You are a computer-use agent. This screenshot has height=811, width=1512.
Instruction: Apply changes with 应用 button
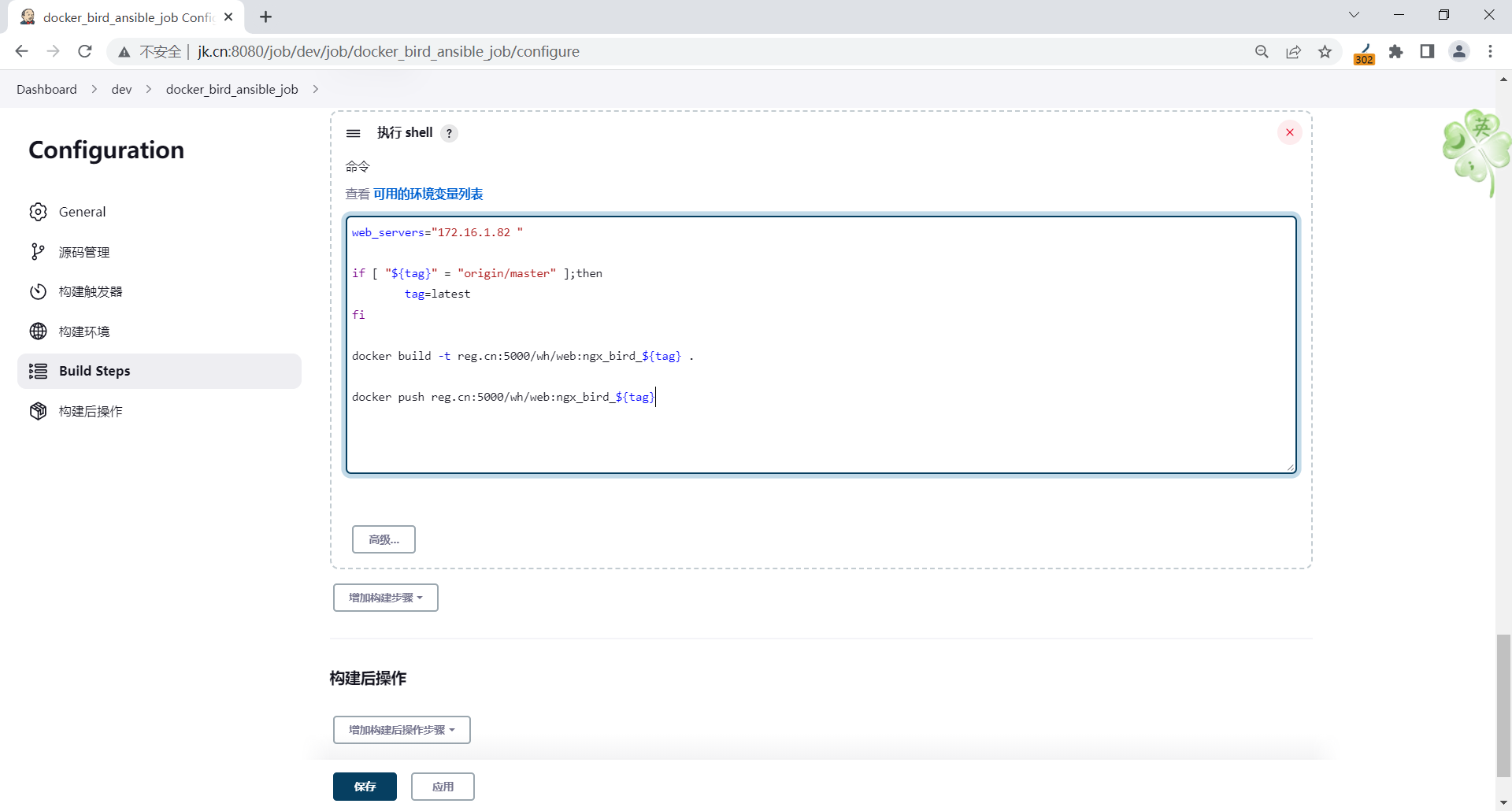443,787
